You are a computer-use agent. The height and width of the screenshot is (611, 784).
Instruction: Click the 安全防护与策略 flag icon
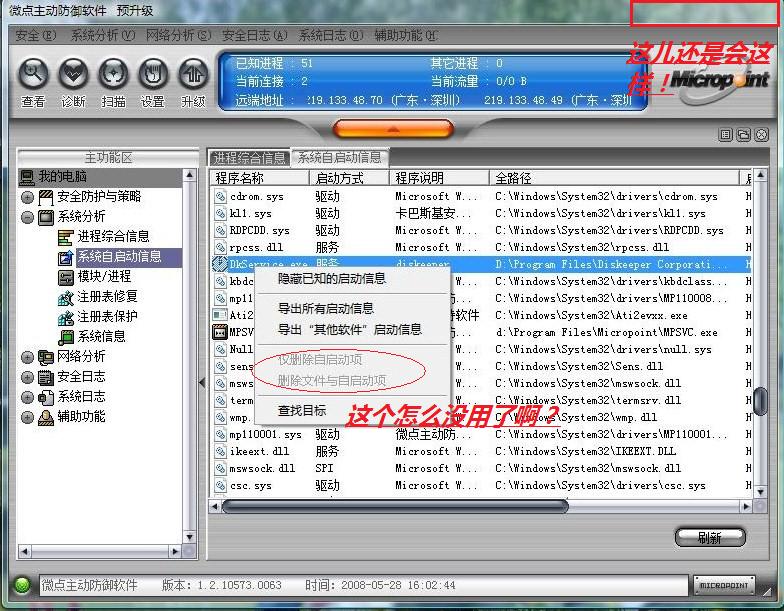(x=46, y=198)
